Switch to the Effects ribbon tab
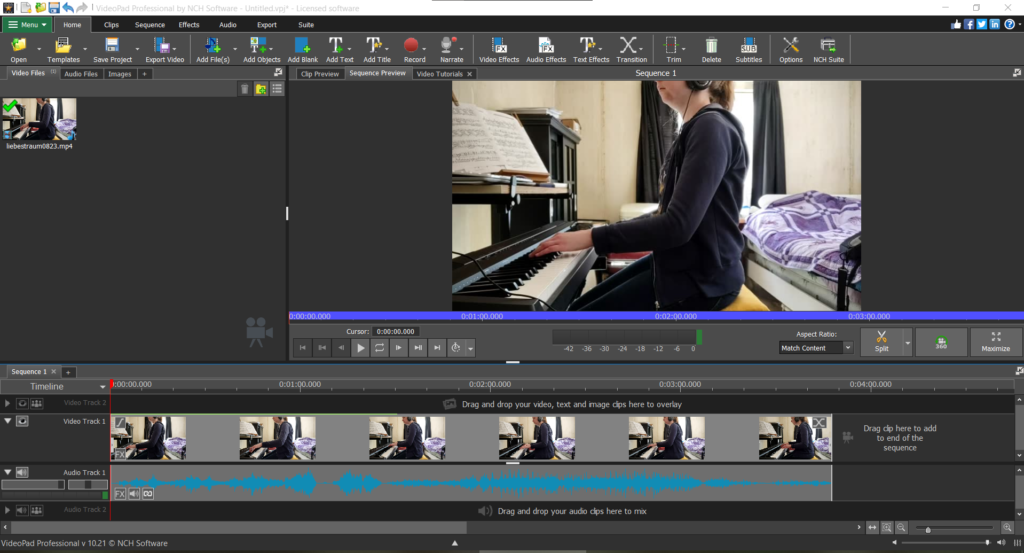Screen dimensions: 1024x553 [x=188, y=24]
